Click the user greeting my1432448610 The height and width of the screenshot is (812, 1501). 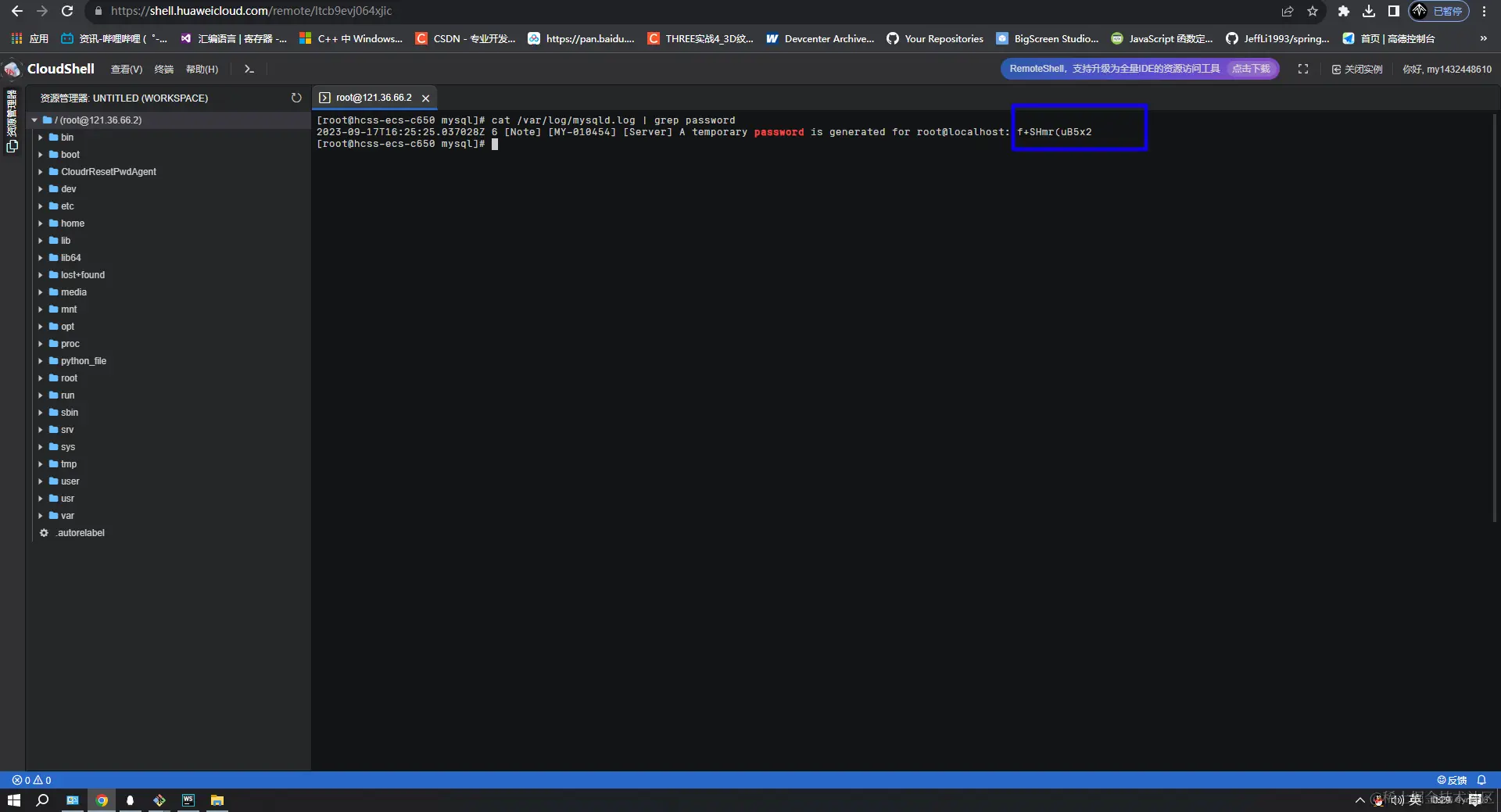(1447, 70)
